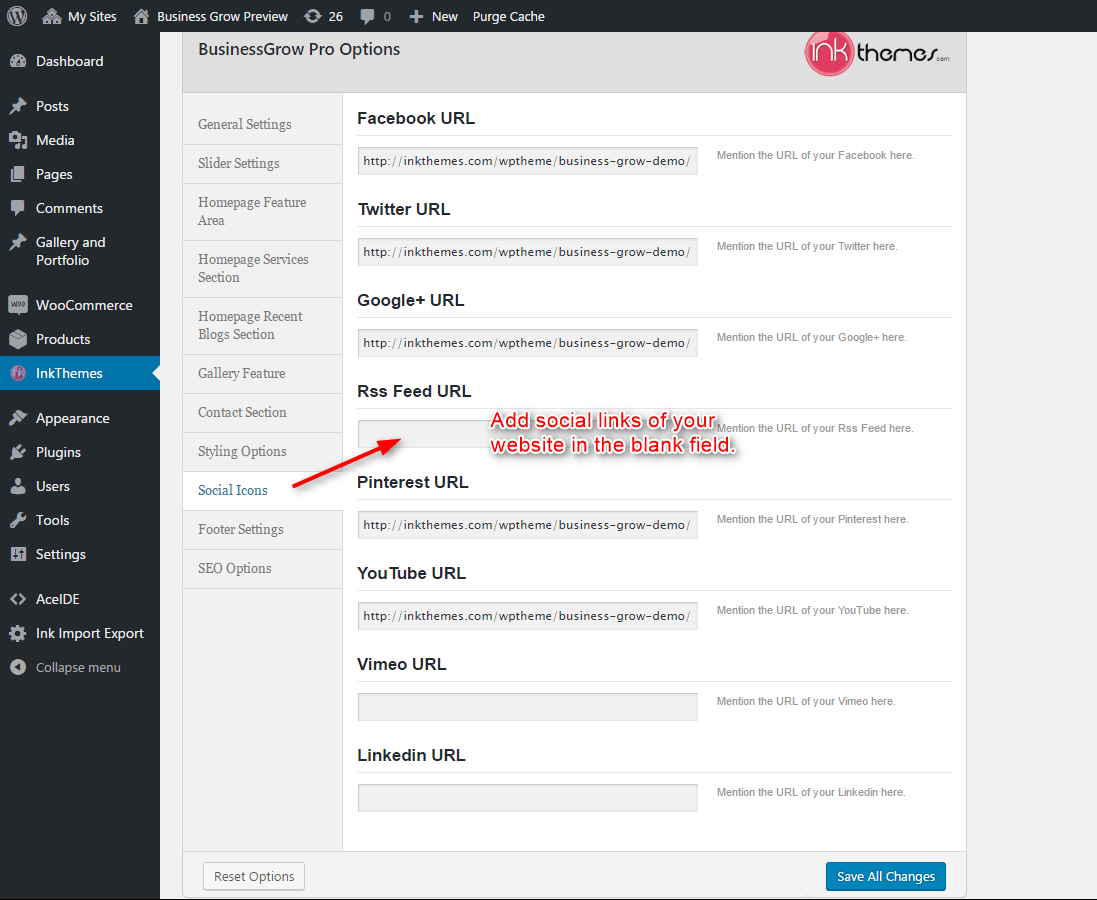Click the WordPress logo icon
The width and height of the screenshot is (1097, 900).
(17, 16)
